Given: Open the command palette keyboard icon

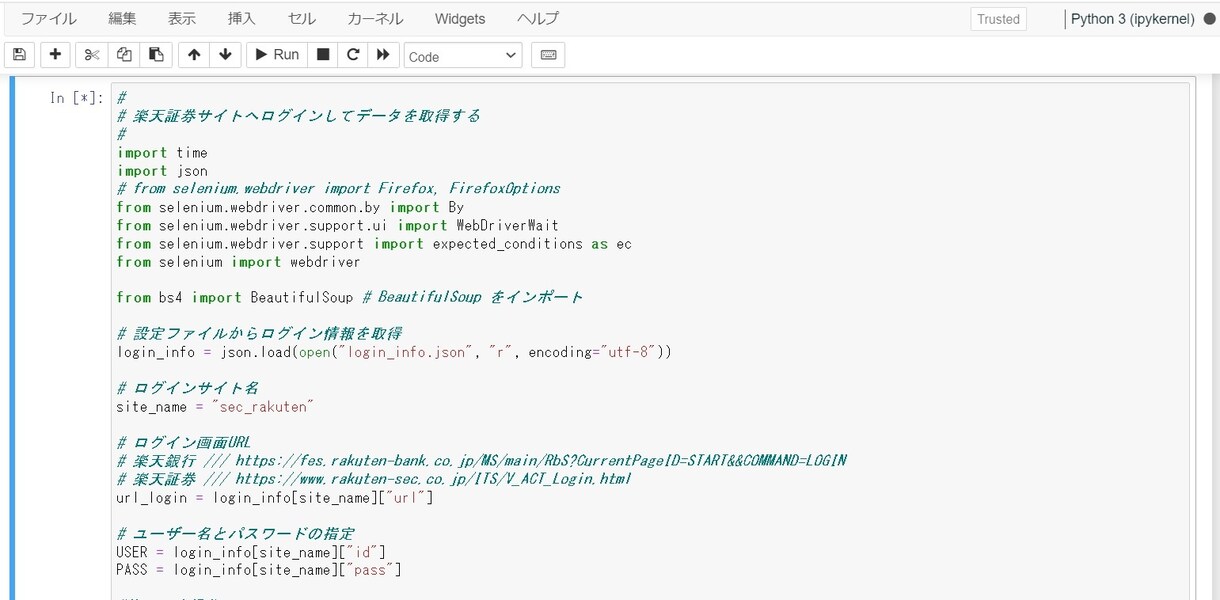Looking at the screenshot, I should (x=548, y=55).
